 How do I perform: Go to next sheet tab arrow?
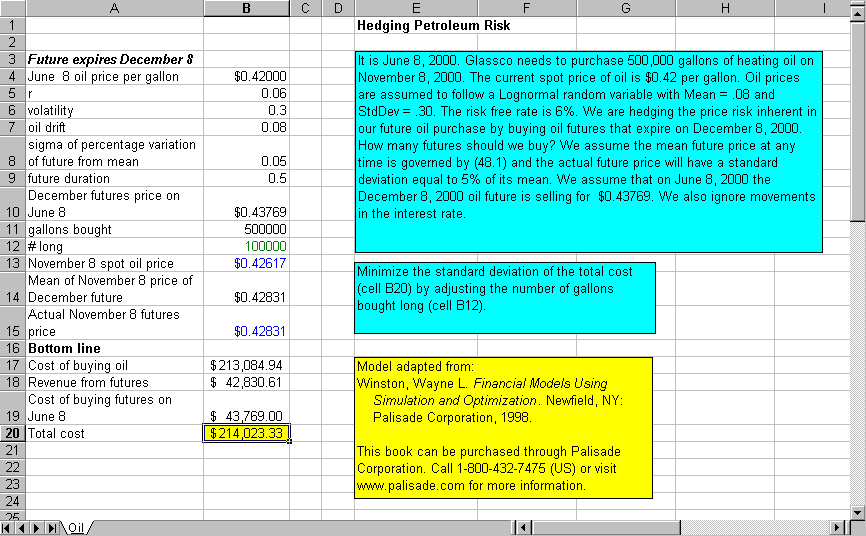point(36,528)
